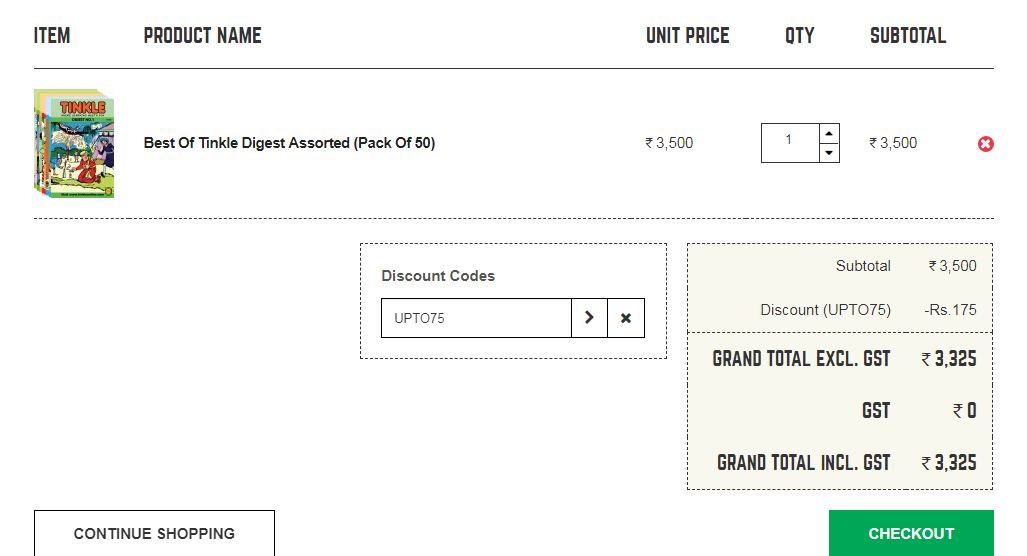
Task: Increase quantity with the up arrow
Action: pos(829,133)
